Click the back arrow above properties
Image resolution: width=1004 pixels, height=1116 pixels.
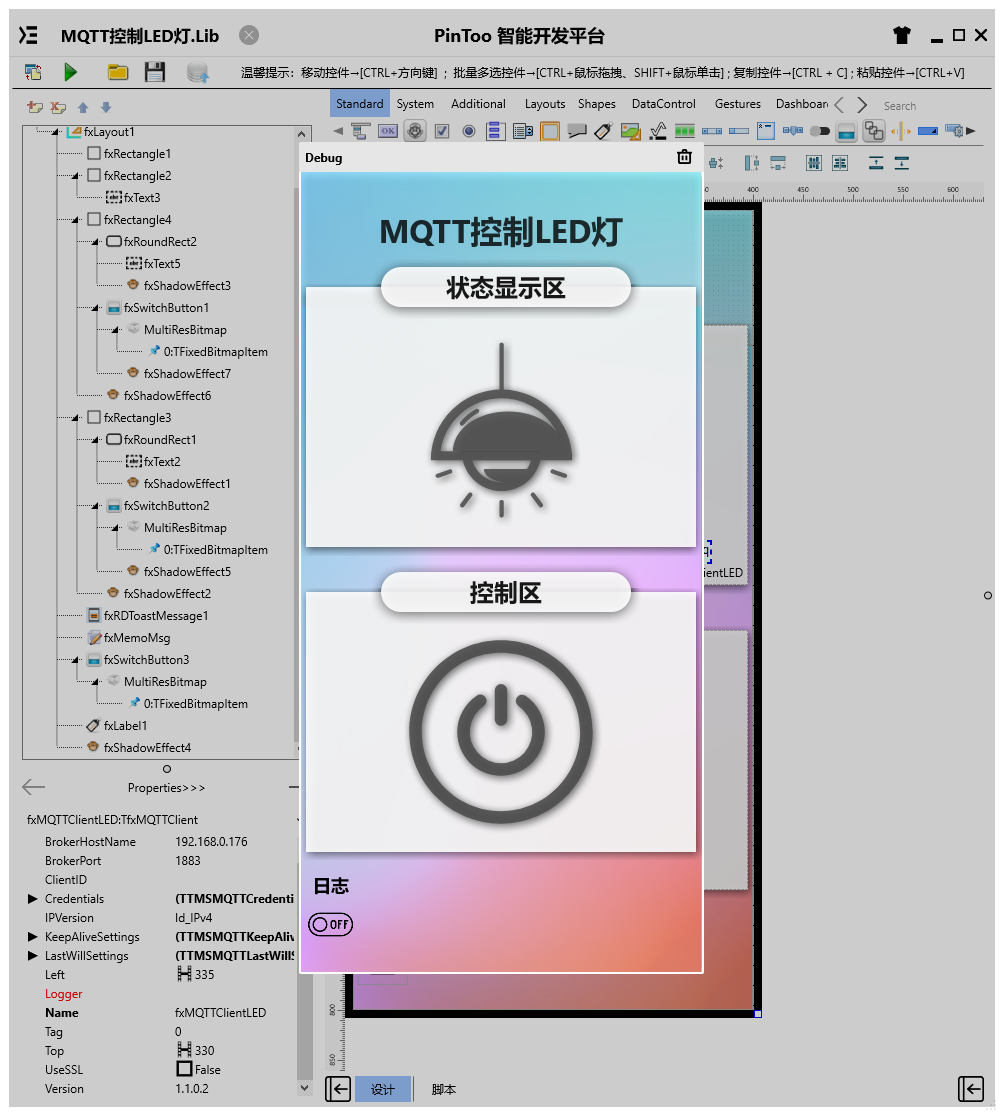point(33,786)
